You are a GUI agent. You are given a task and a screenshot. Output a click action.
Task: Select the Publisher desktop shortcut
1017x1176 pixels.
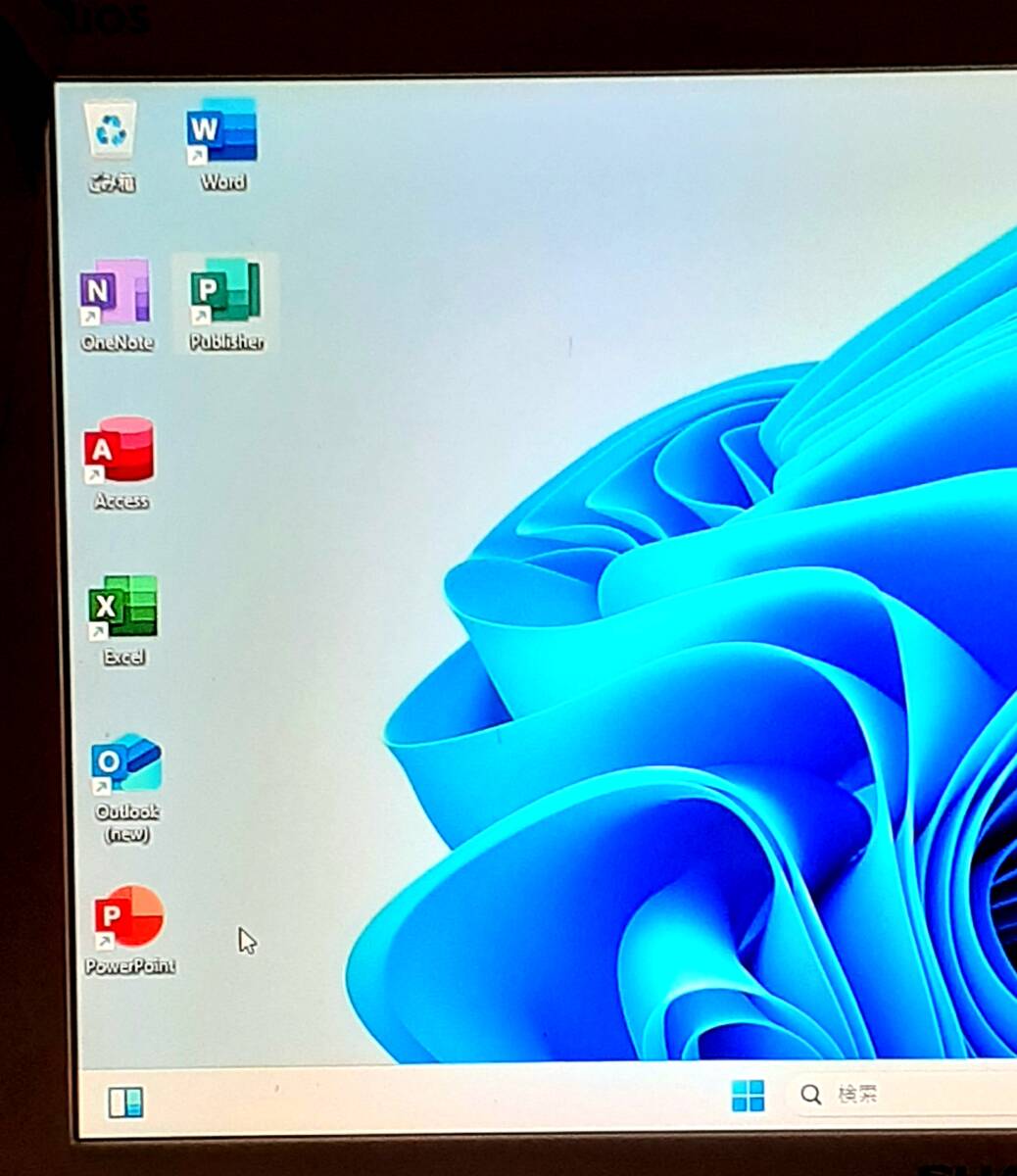pos(225,303)
